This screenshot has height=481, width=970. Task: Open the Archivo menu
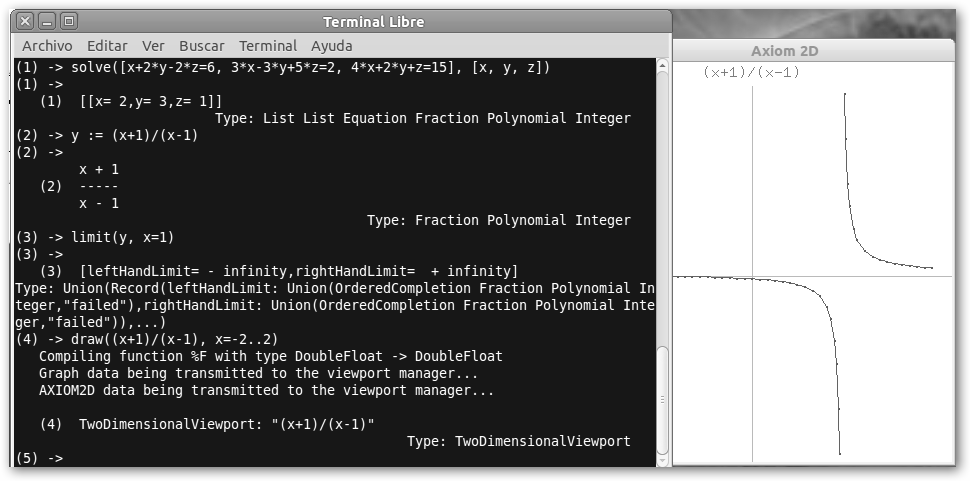47,46
